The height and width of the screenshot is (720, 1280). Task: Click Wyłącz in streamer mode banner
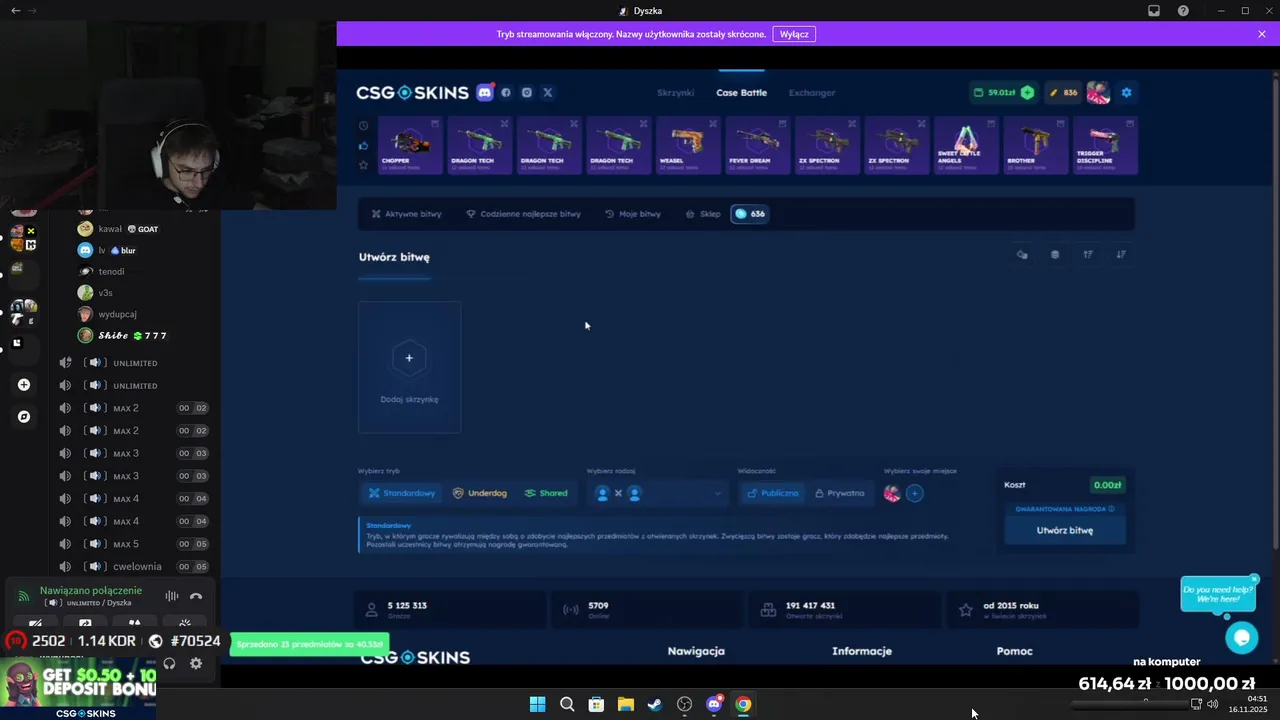(x=794, y=34)
